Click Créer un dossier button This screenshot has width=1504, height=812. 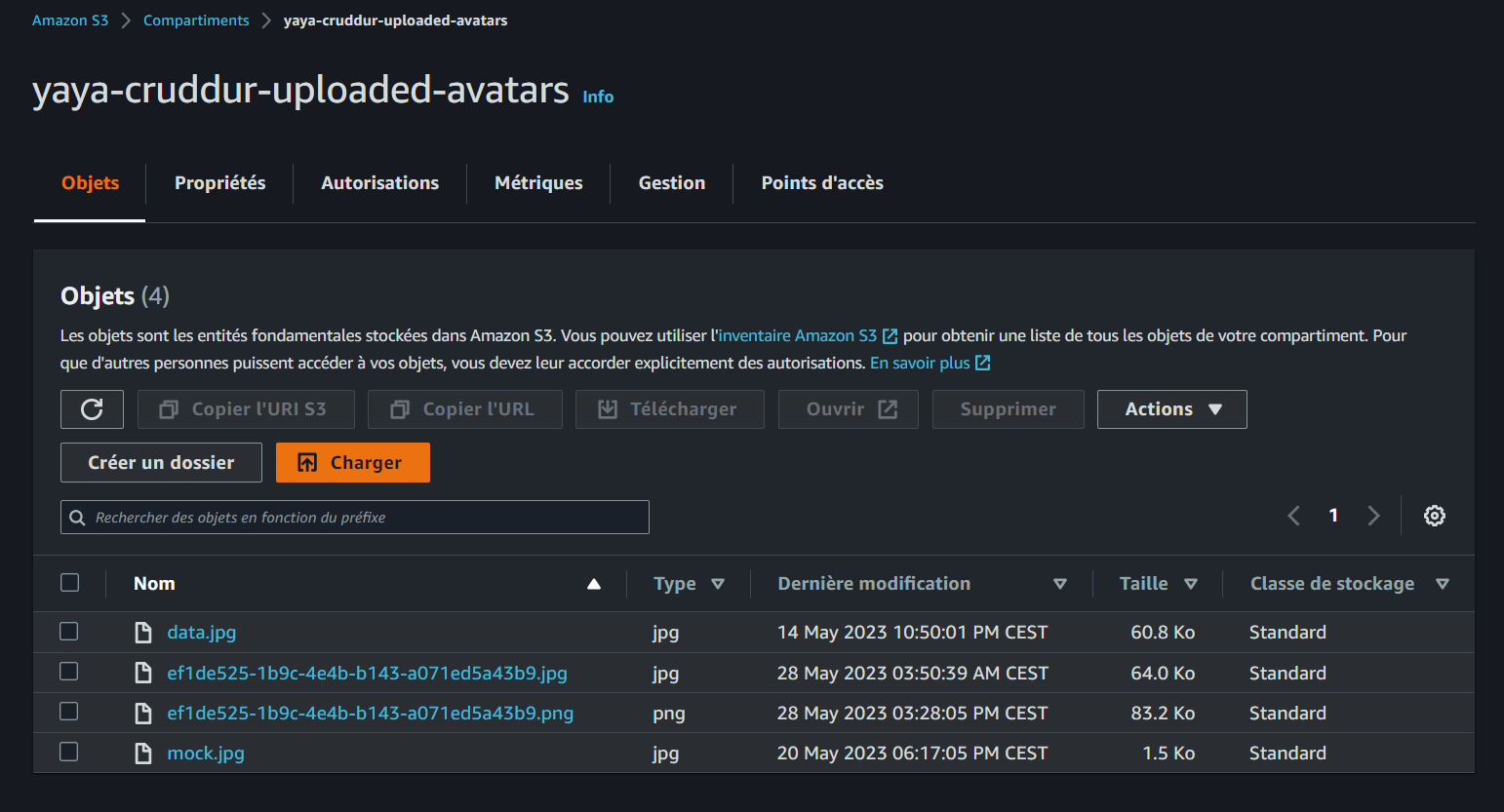[161, 463]
